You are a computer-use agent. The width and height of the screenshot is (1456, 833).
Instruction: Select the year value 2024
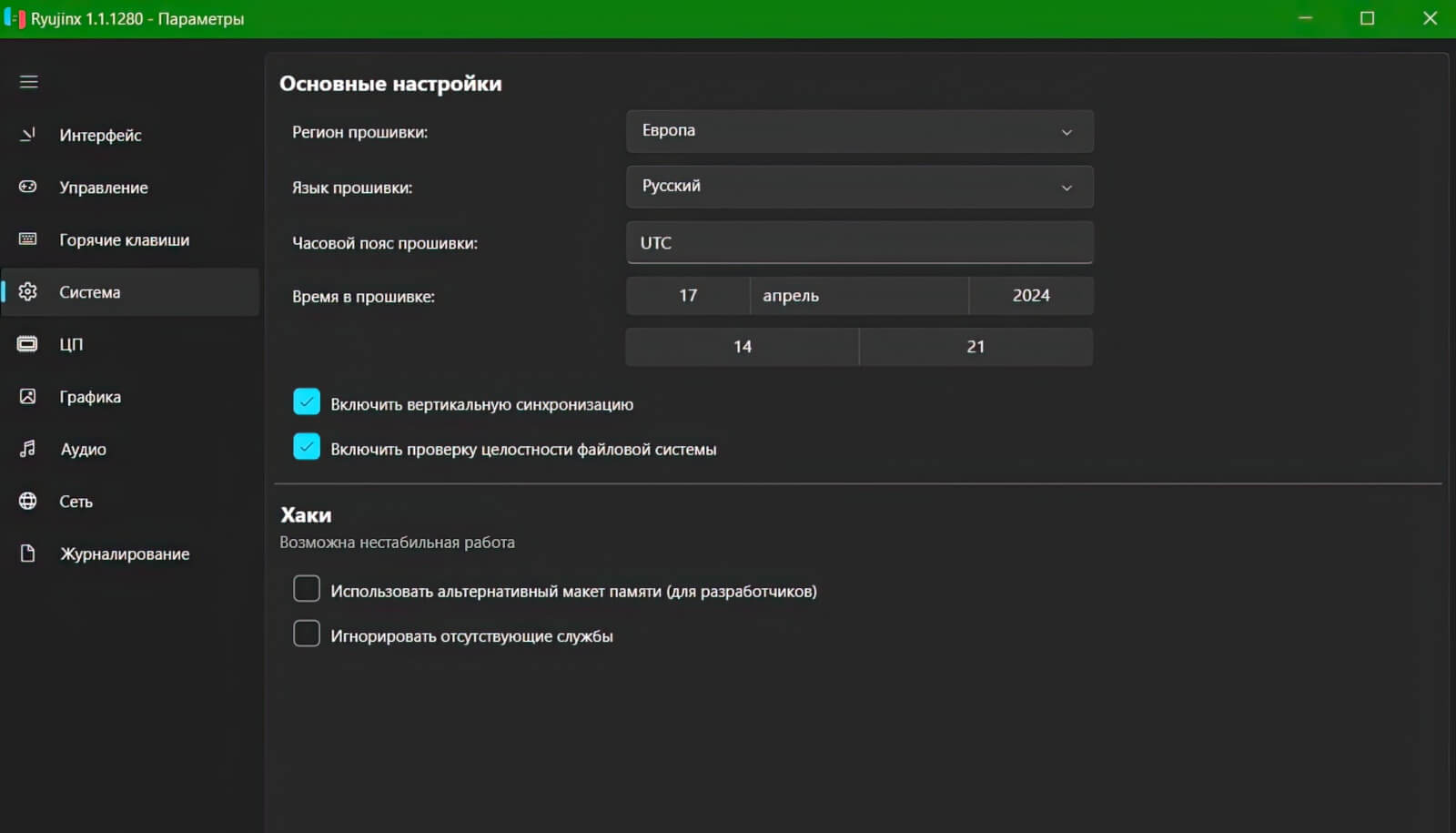(x=1031, y=296)
